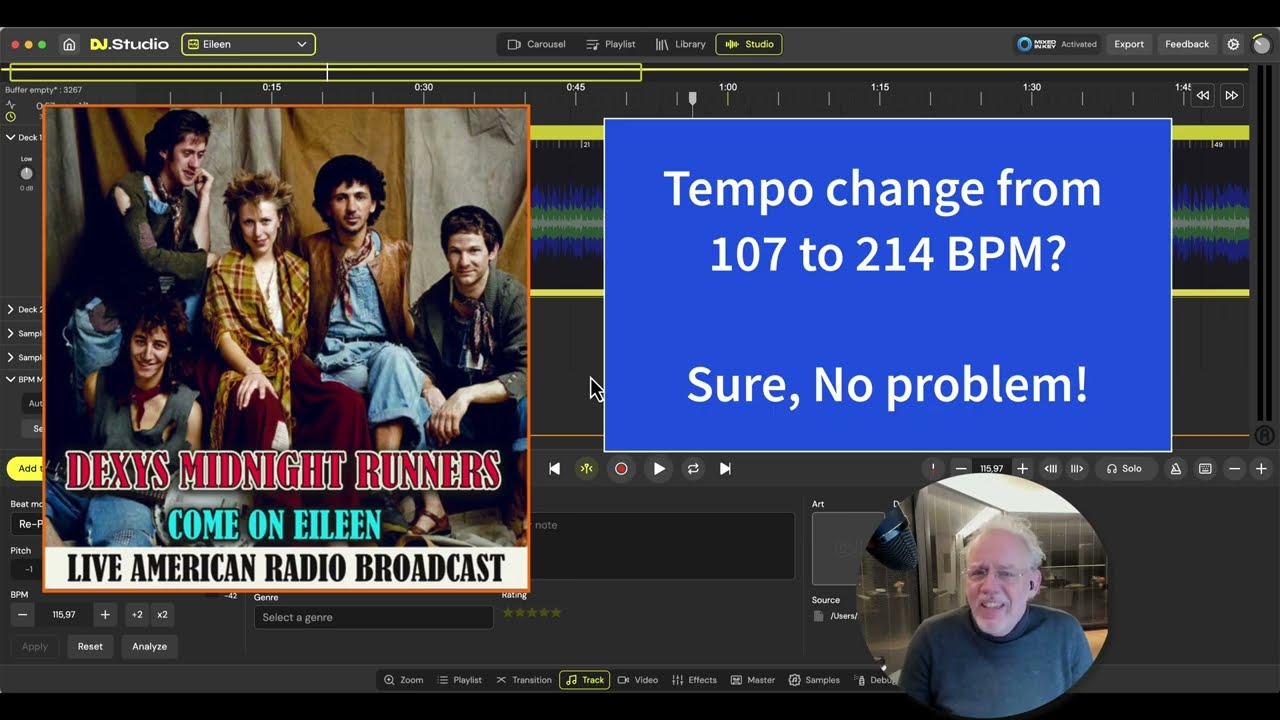Click the red marker icon beside tempo minus
Viewport: 1280px width, 720px height.
coord(933,468)
